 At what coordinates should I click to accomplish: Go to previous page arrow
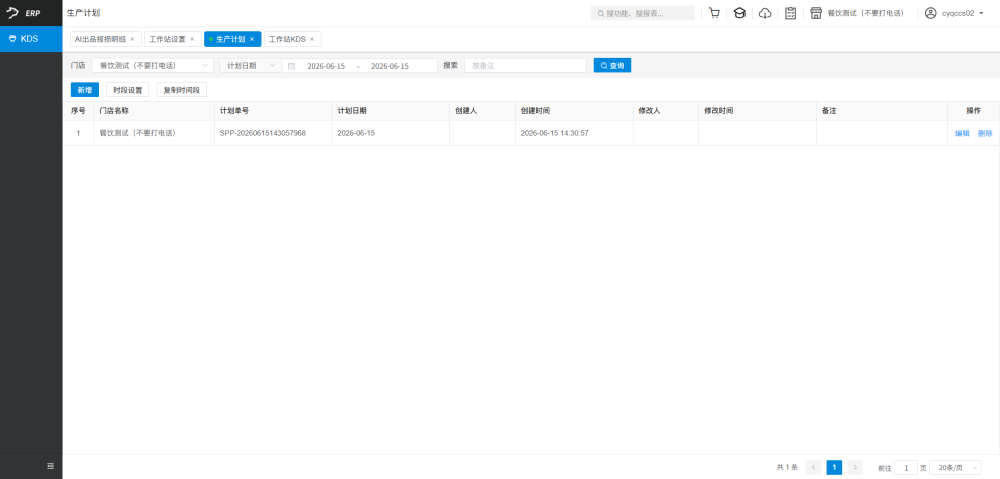[x=814, y=468]
